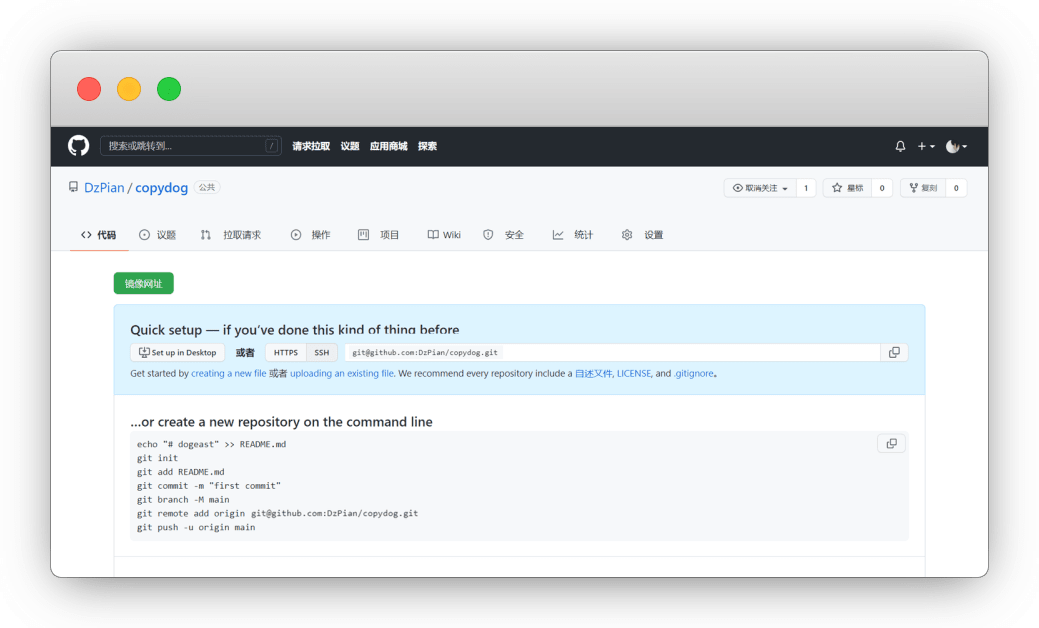Viewport: 1039px width, 628px height.
Task: Click the 复刻 fork icon button
Action: (916, 187)
